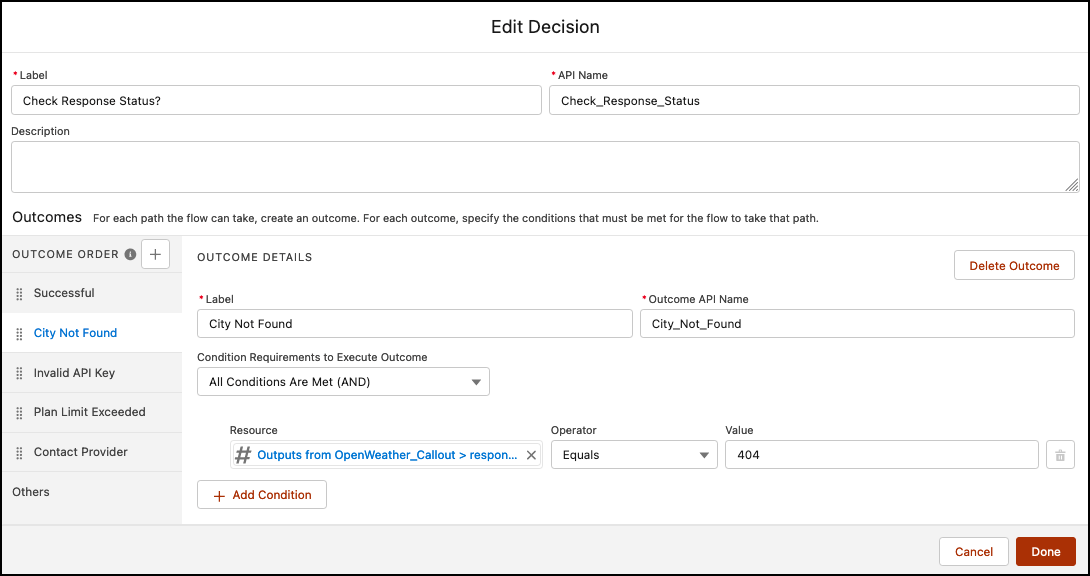Click the Description text area
Viewport: 1090px width, 576px height.
point(545,167)
